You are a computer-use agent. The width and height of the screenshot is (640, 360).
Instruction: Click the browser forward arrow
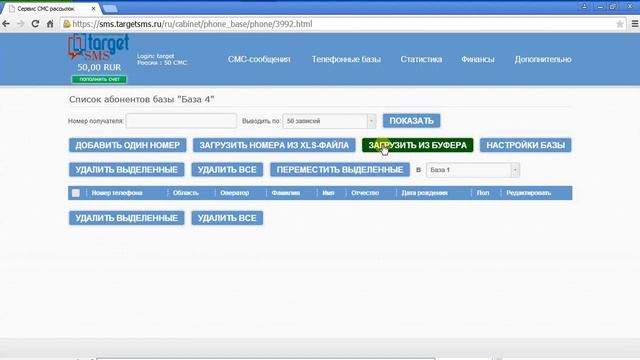click(20, 24)
